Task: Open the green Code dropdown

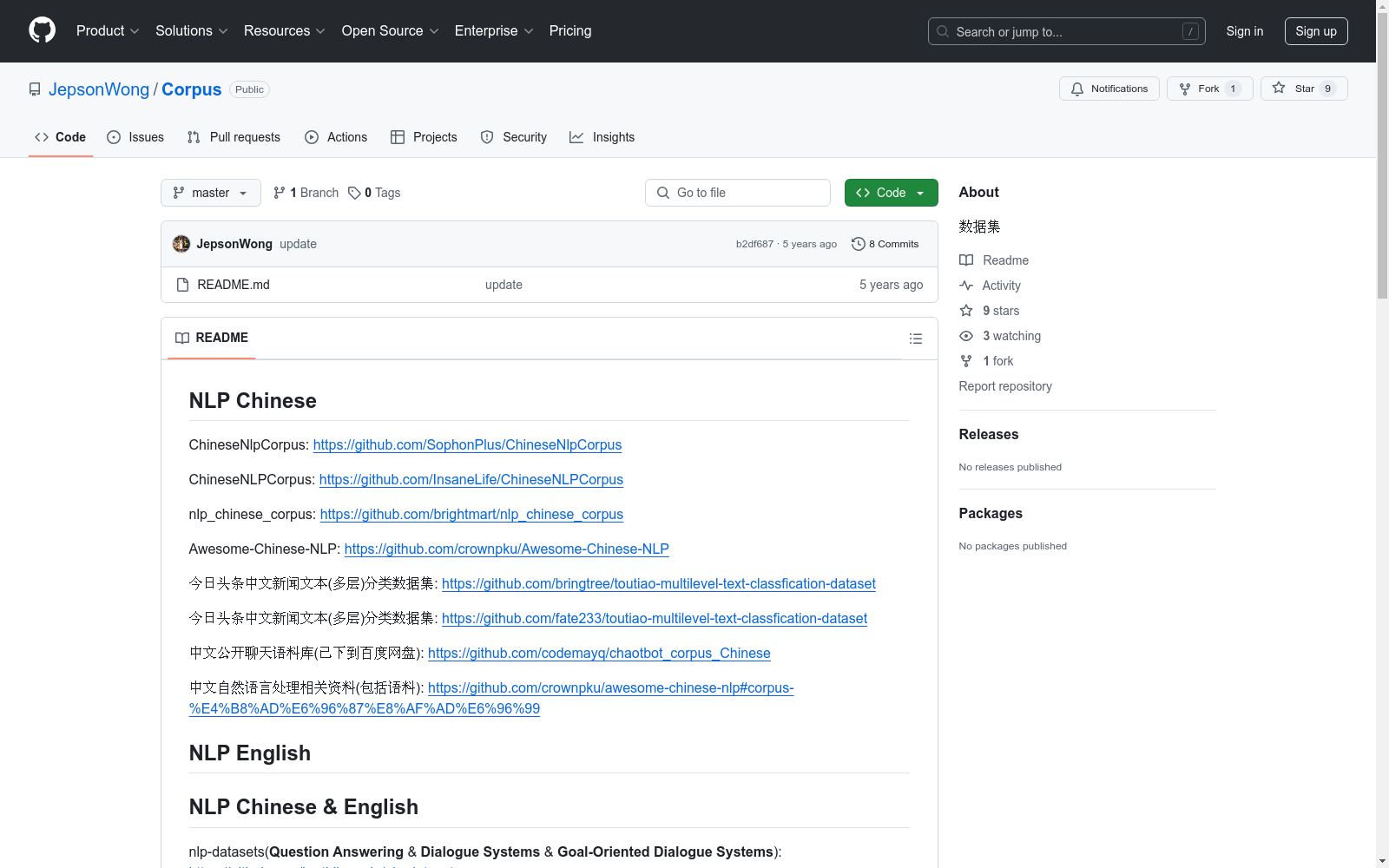Action: (891, 193)
